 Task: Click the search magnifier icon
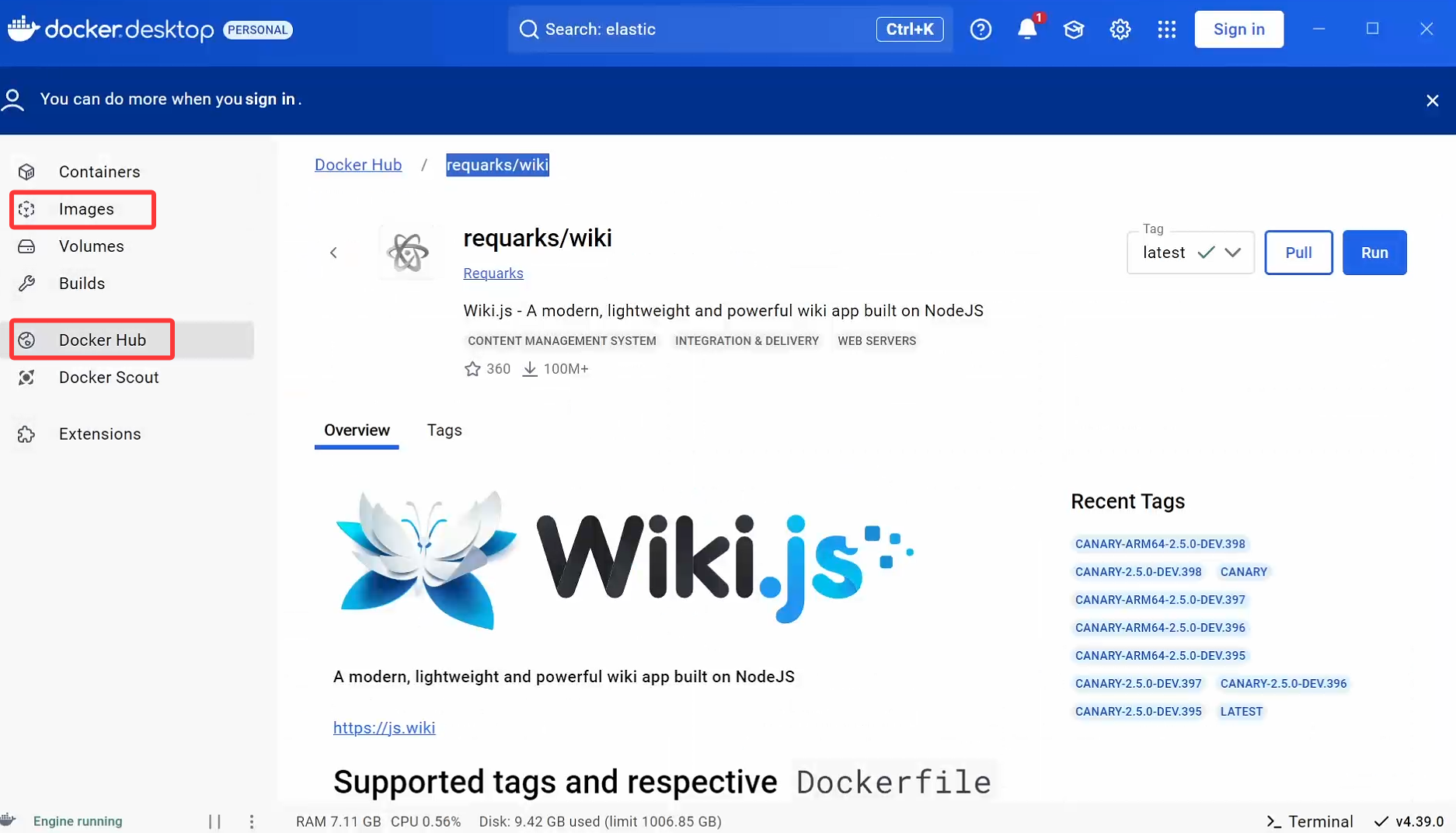pyautogui.click(x=529, y=30)
